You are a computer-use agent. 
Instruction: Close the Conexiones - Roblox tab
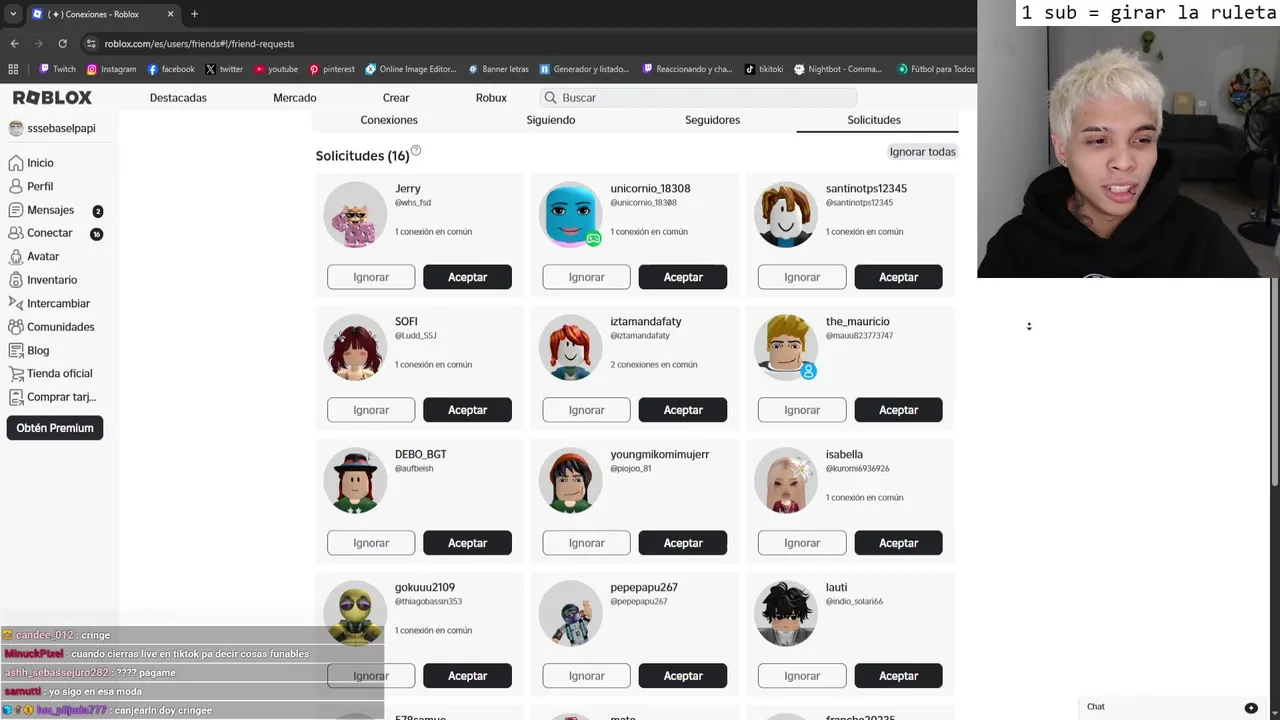pos(170,14)
